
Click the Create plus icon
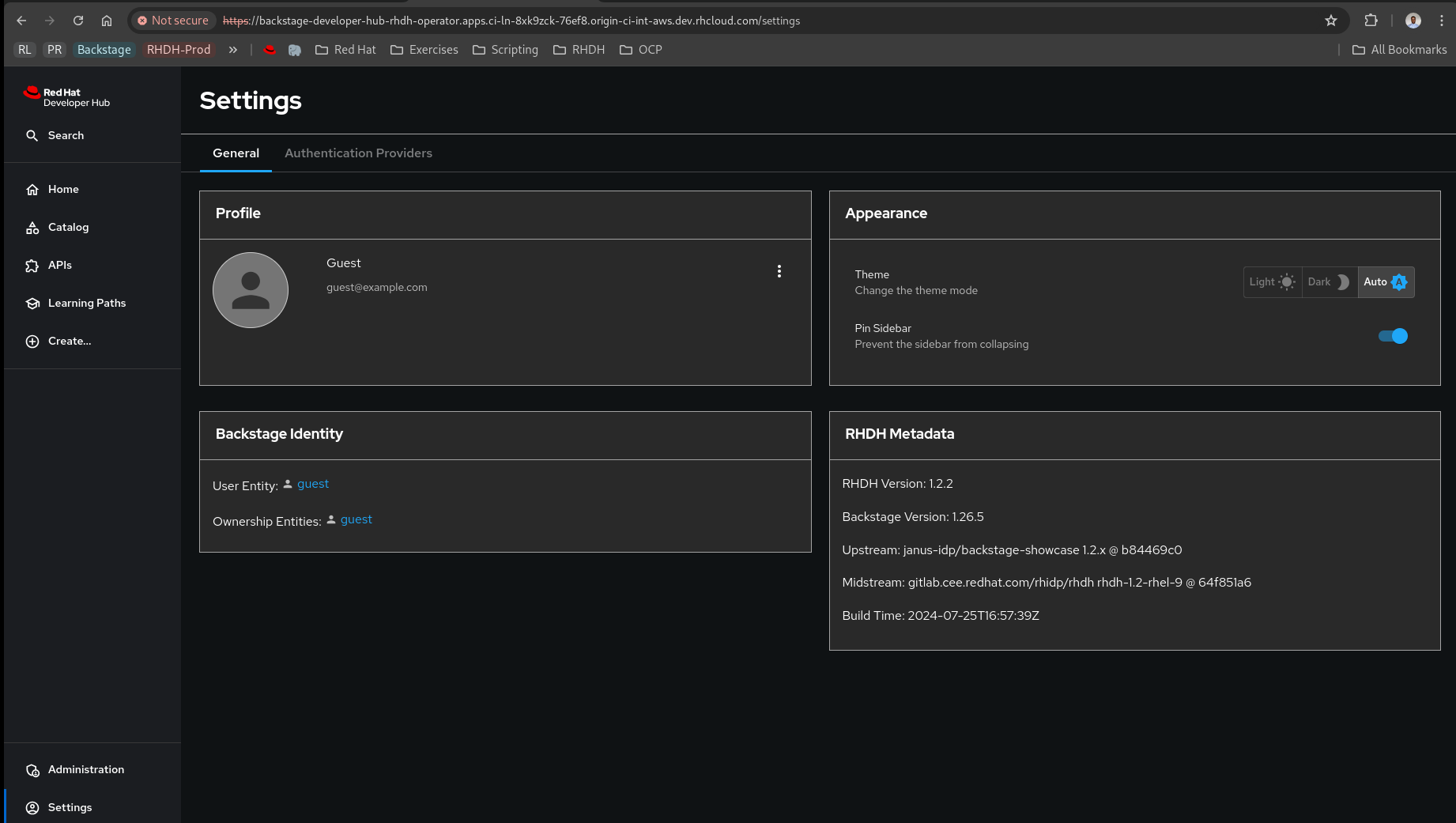pyautogui.click(x=32, y=342)
